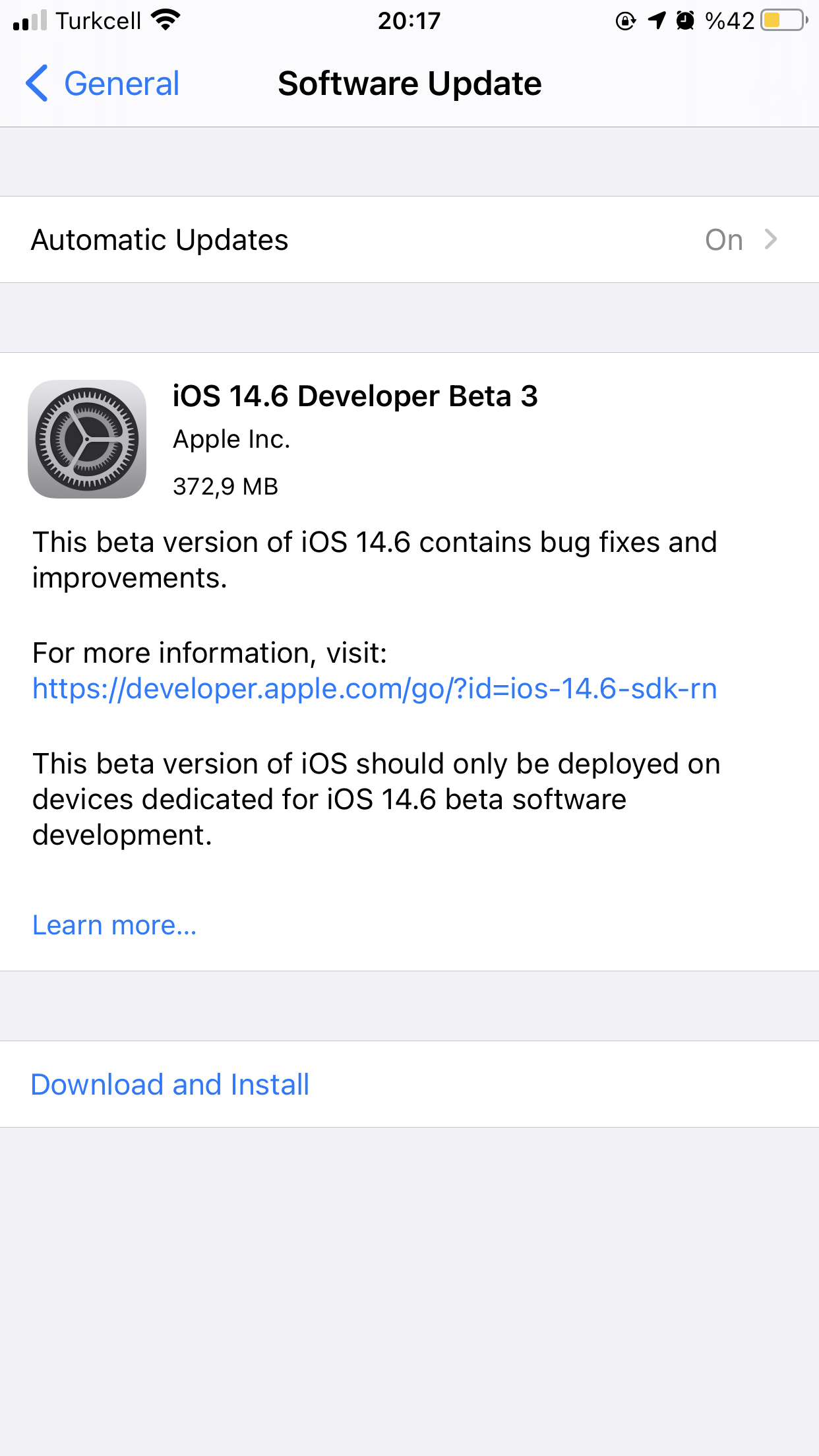Tap the location services arrow icon
This screenshot has width=819, height=1456.
[x=657, y=20]
